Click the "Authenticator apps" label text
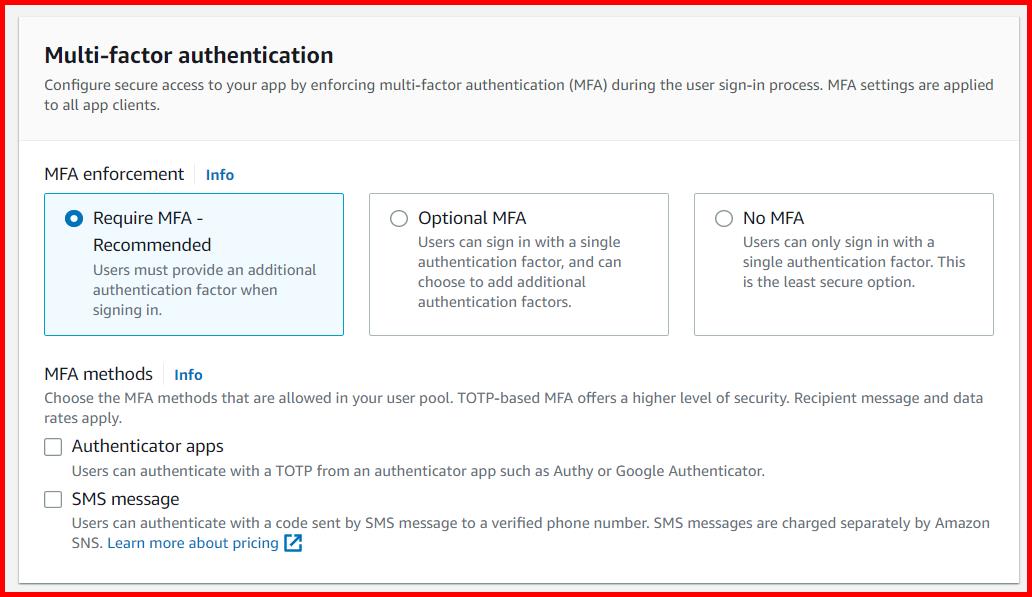 [147, 447]
